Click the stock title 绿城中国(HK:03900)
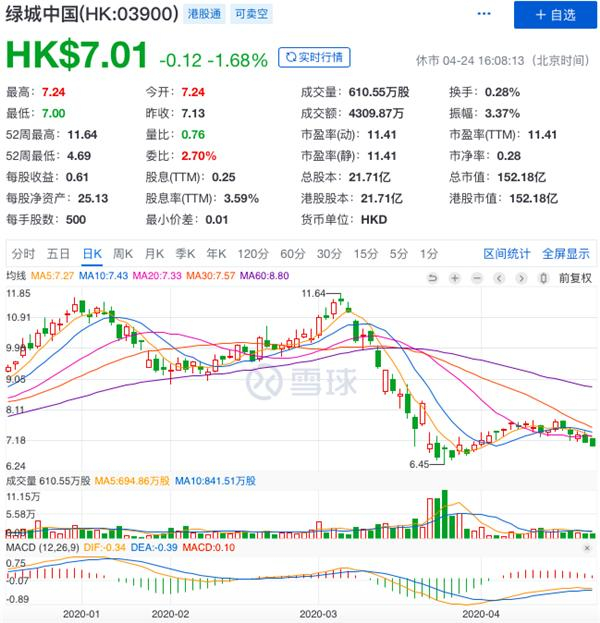This screenshot has width=600, height=623. 92,14
